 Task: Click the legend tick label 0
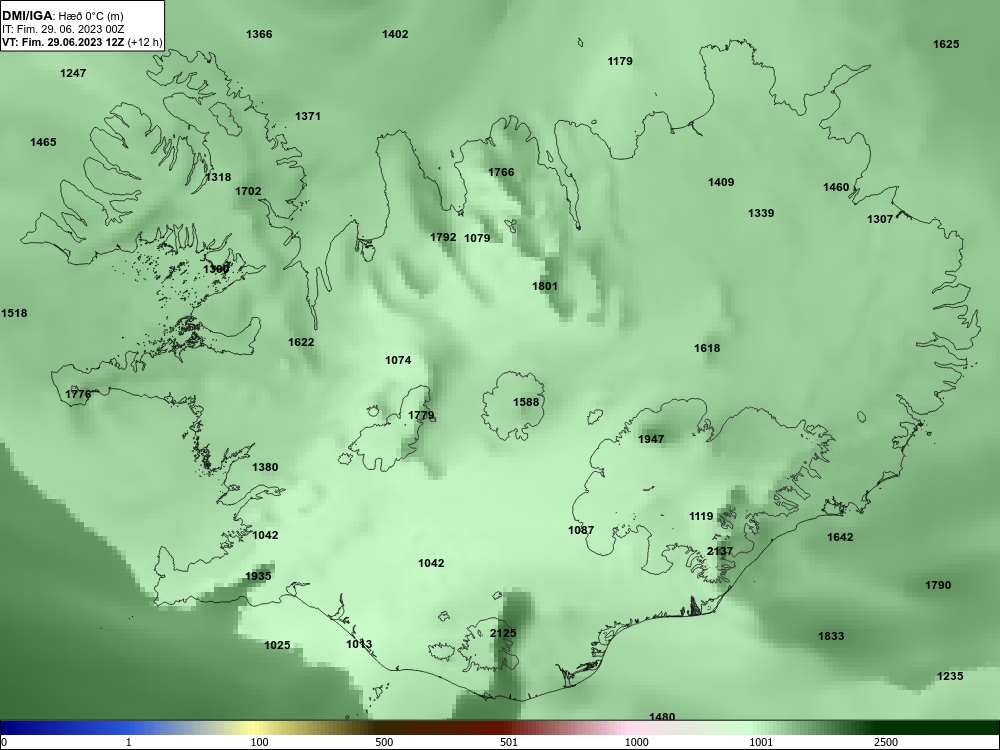pos(3,743)
